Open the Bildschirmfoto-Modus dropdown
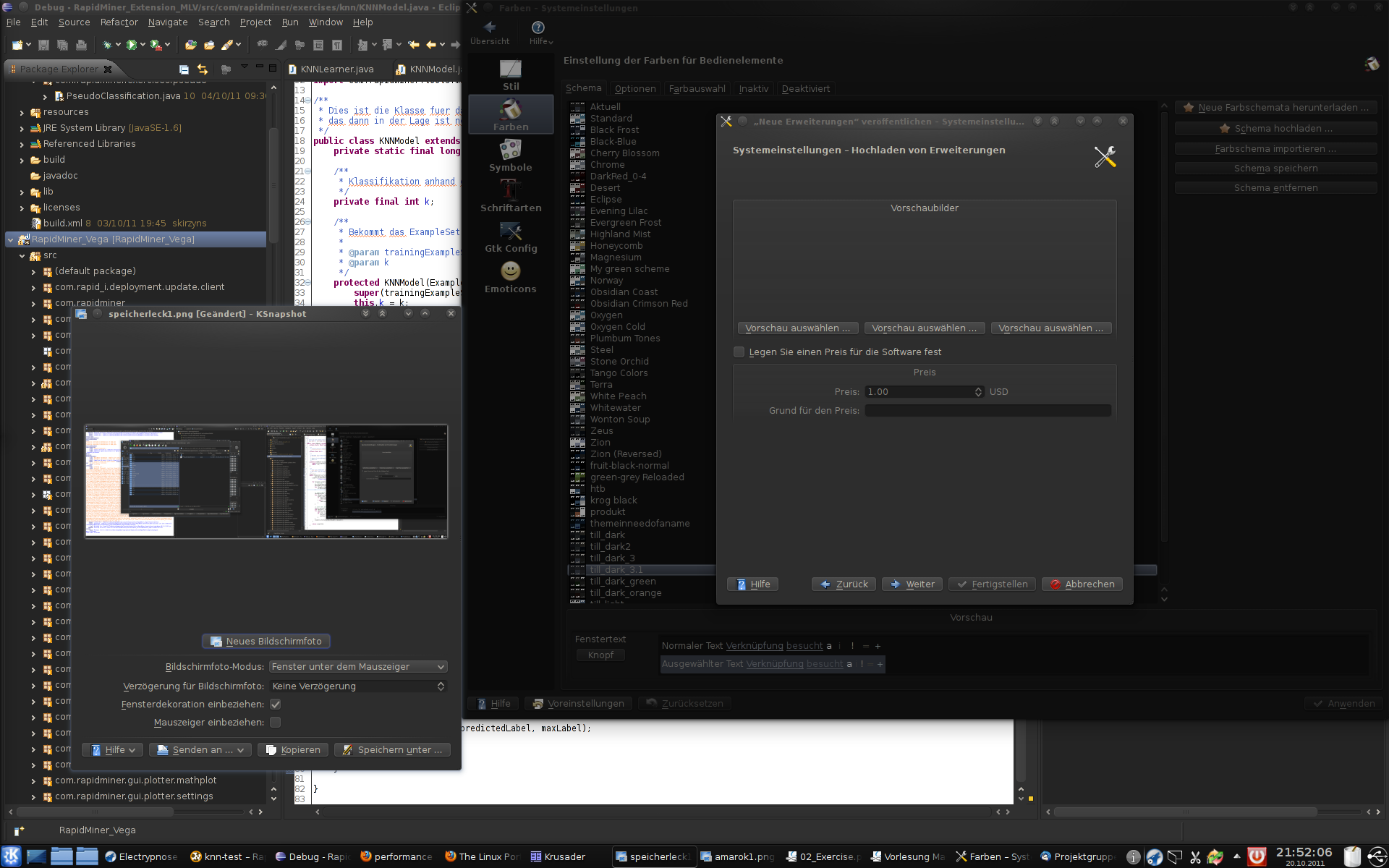 pyautogui.click(x=358, y=667)
